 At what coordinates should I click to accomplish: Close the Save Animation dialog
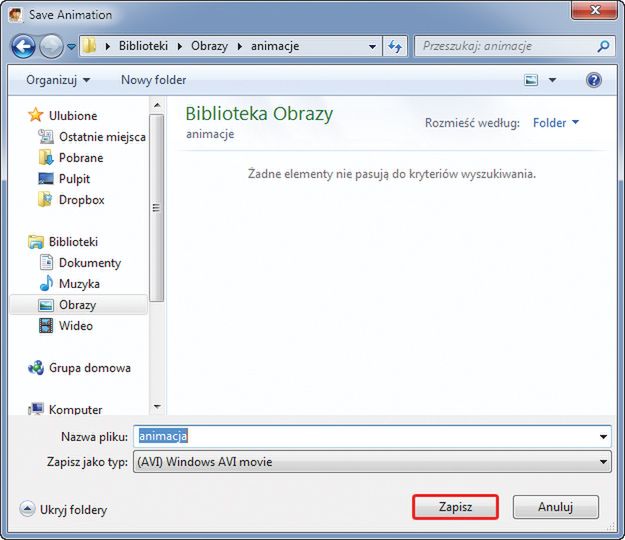[595, 10]
